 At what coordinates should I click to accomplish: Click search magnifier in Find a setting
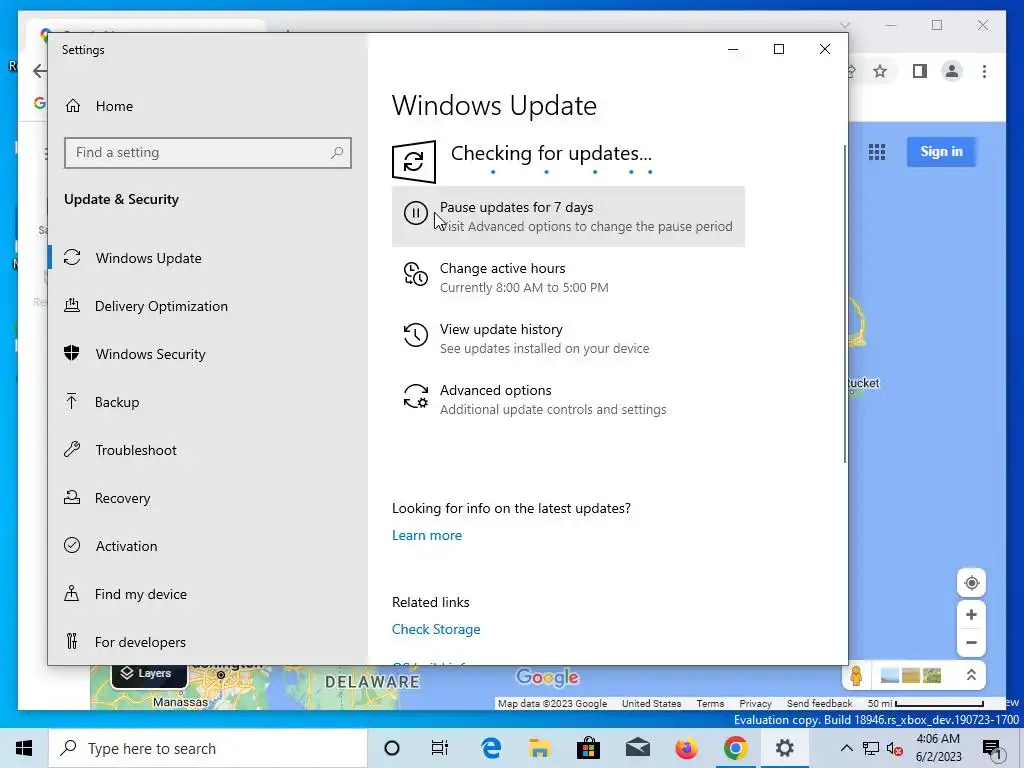[x=337, y=153]
